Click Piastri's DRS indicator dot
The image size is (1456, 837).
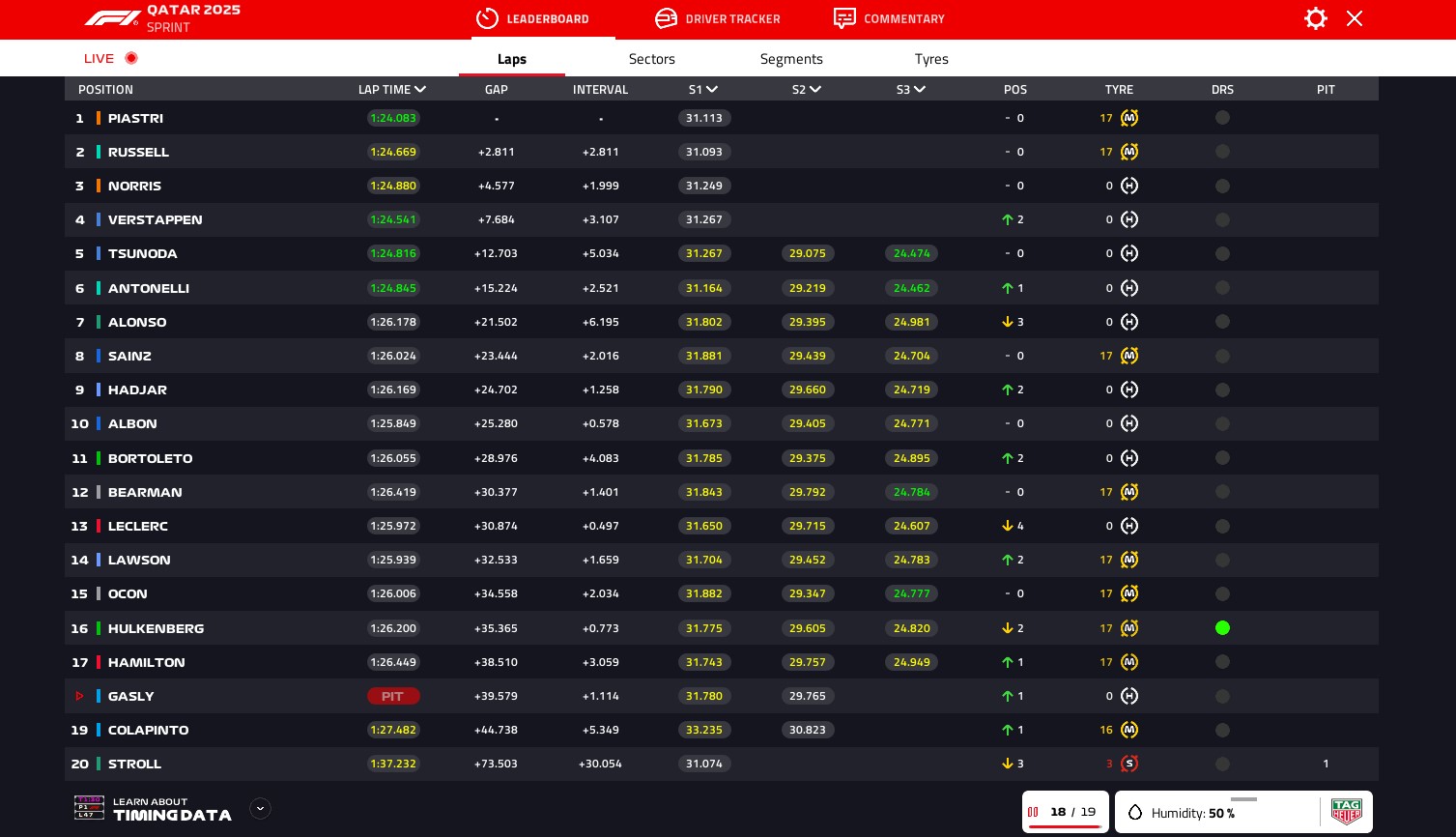(1222, 118)
